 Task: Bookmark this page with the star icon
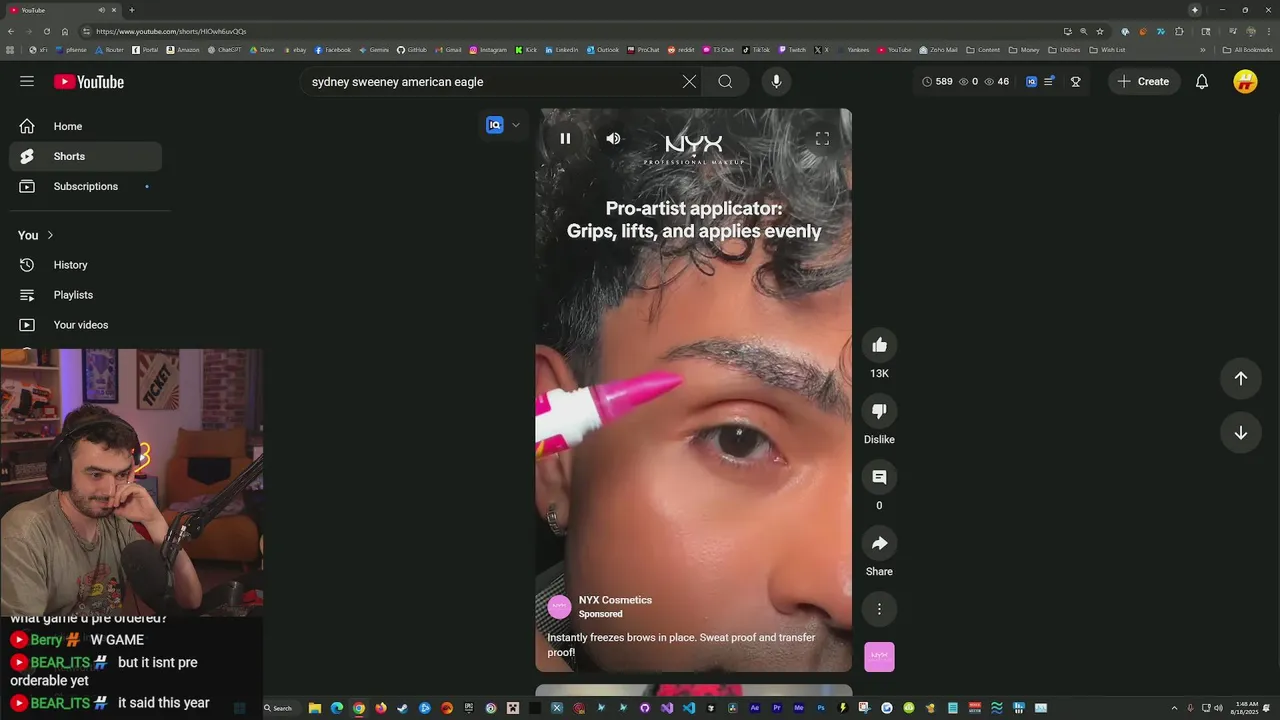(x=1100, y=31)
